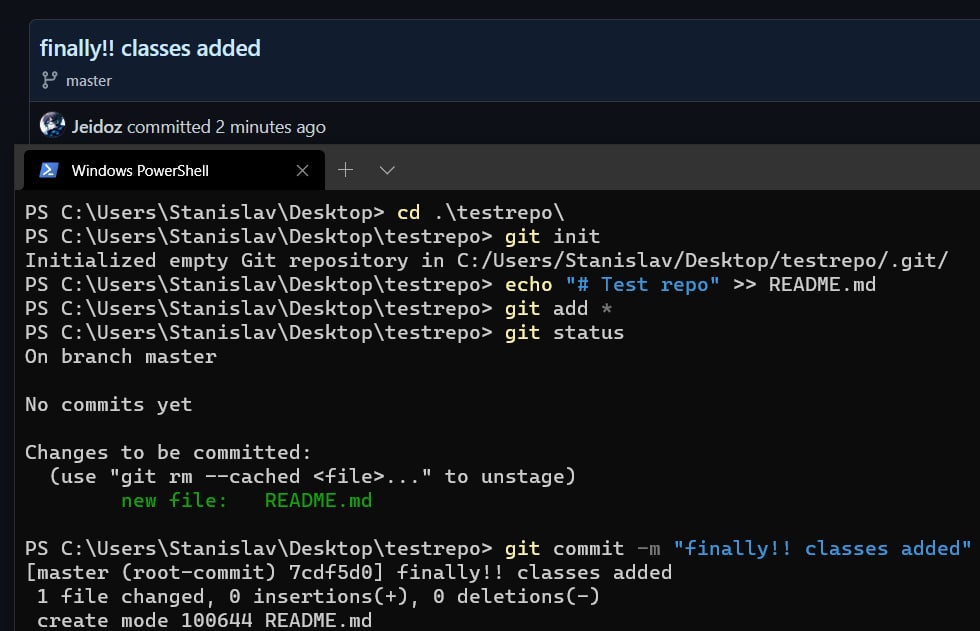Click the "No commits yet" output line

[x=109, y=404]
